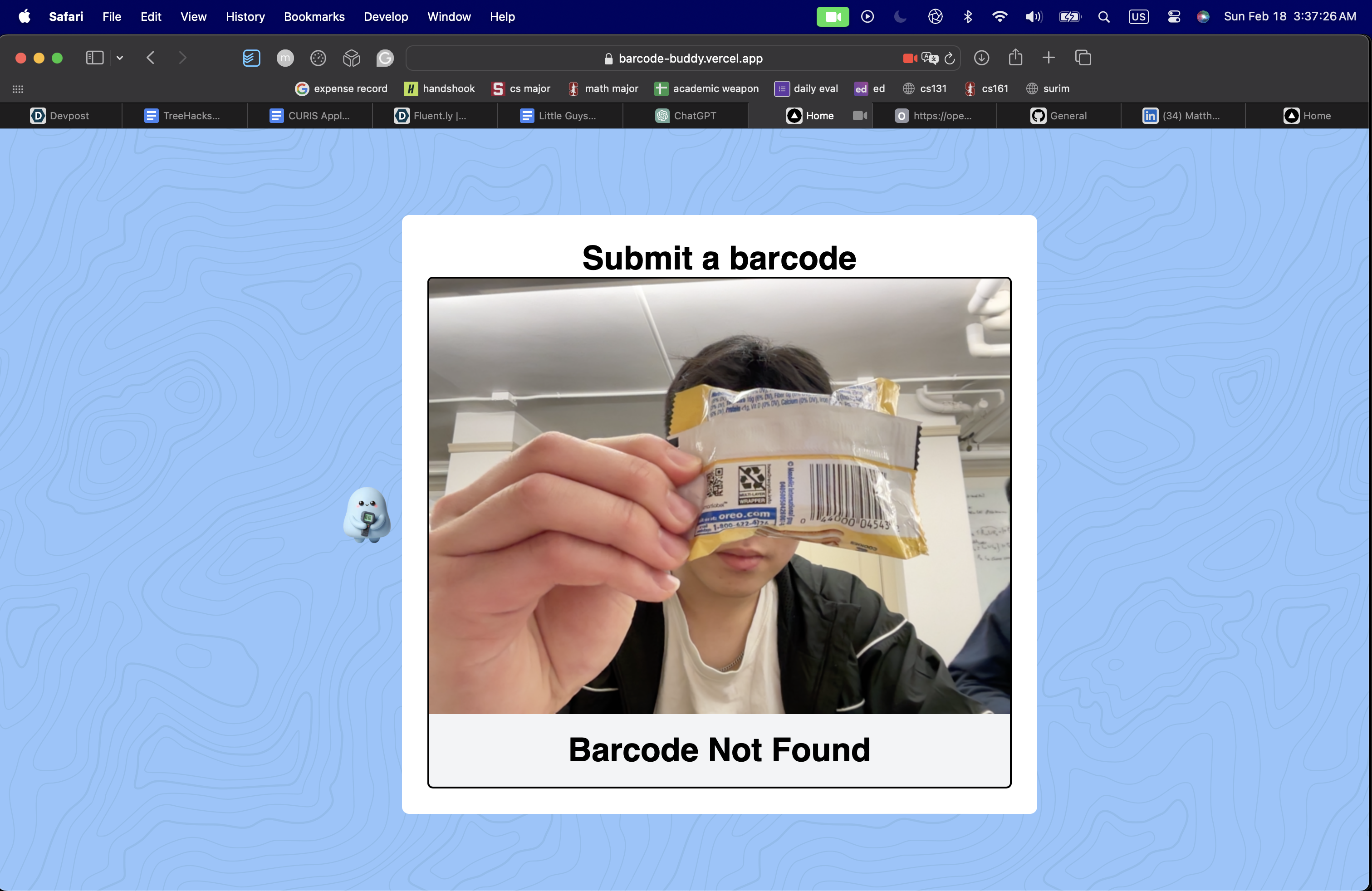The image size is (1372, 891).
Task: Open the Develop menu
Action: coord(386,17)
